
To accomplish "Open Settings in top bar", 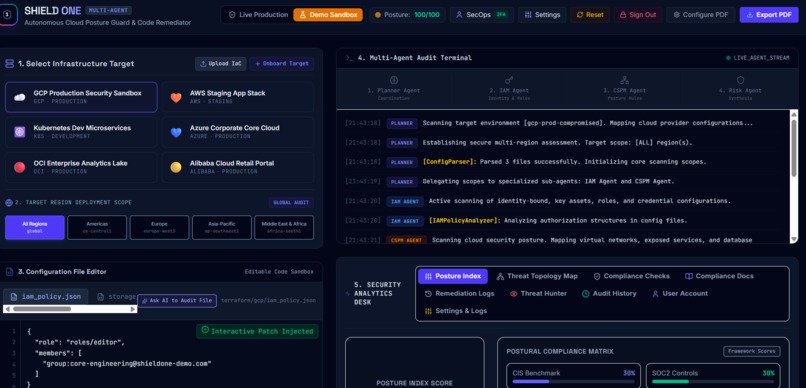I will (x=542, y=15).
